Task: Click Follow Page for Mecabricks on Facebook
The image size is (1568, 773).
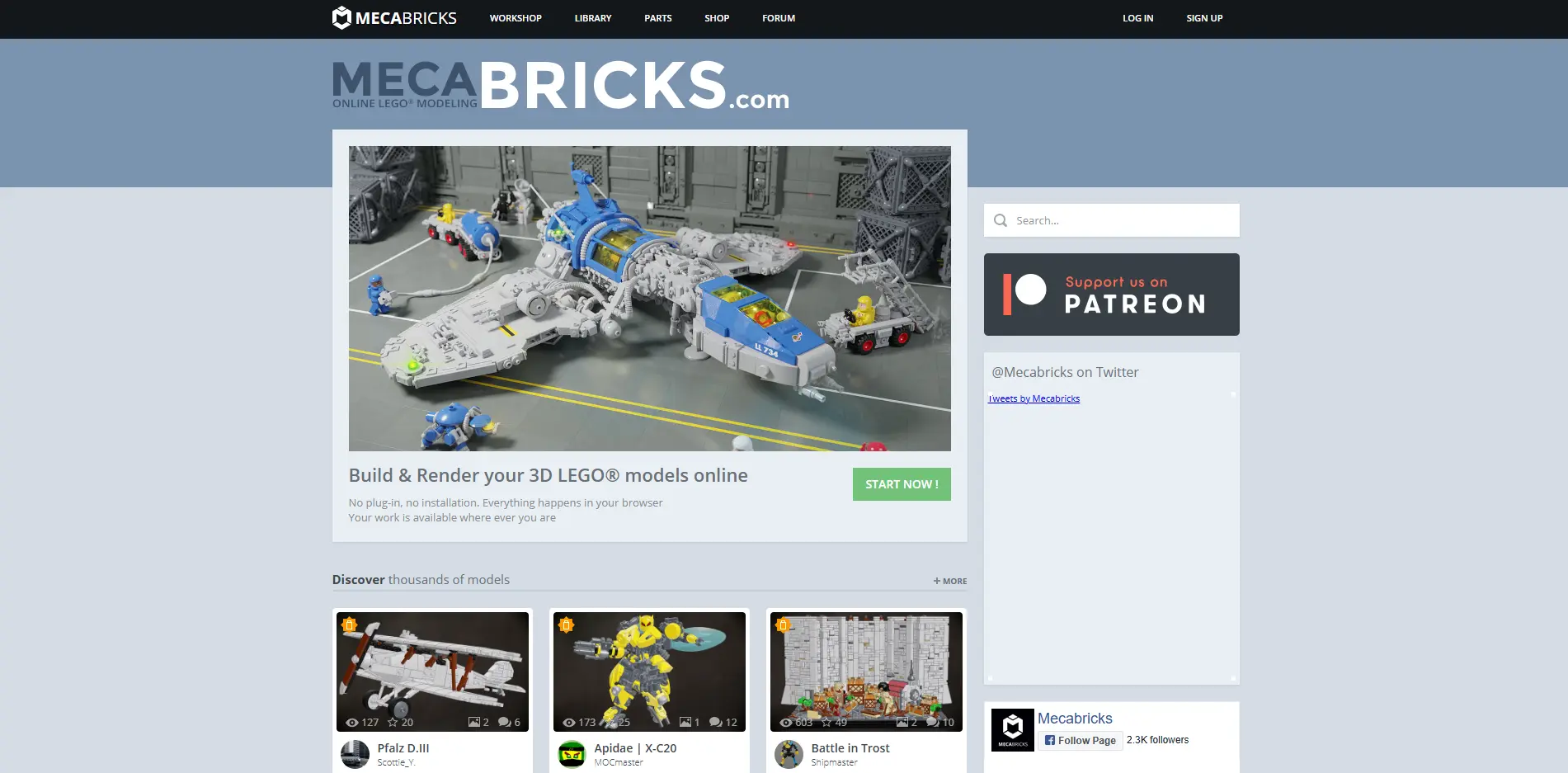Action: point(1080,740)
